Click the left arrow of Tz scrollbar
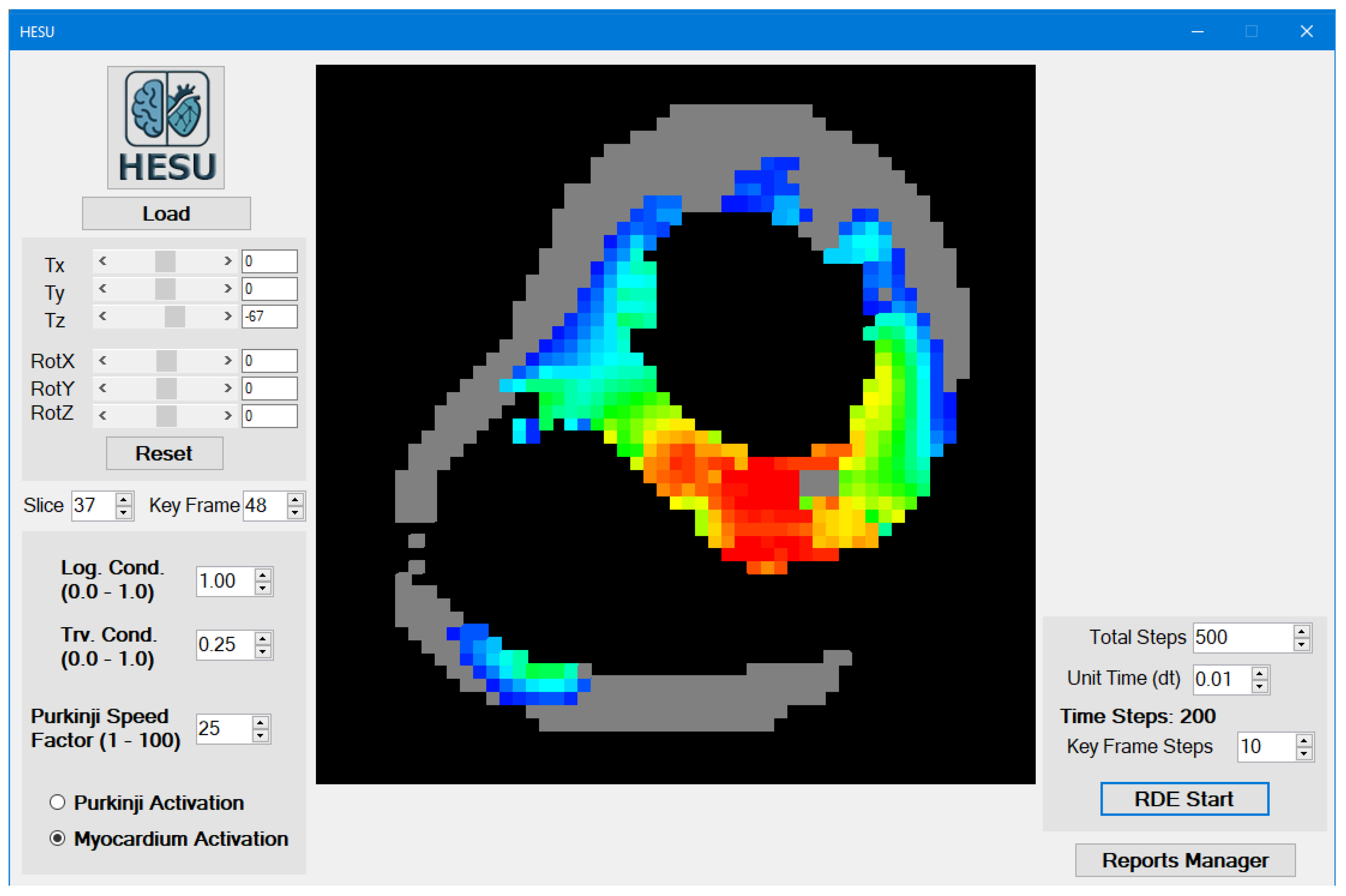Viewport: 1346px width, 896px height. (103, 316)
